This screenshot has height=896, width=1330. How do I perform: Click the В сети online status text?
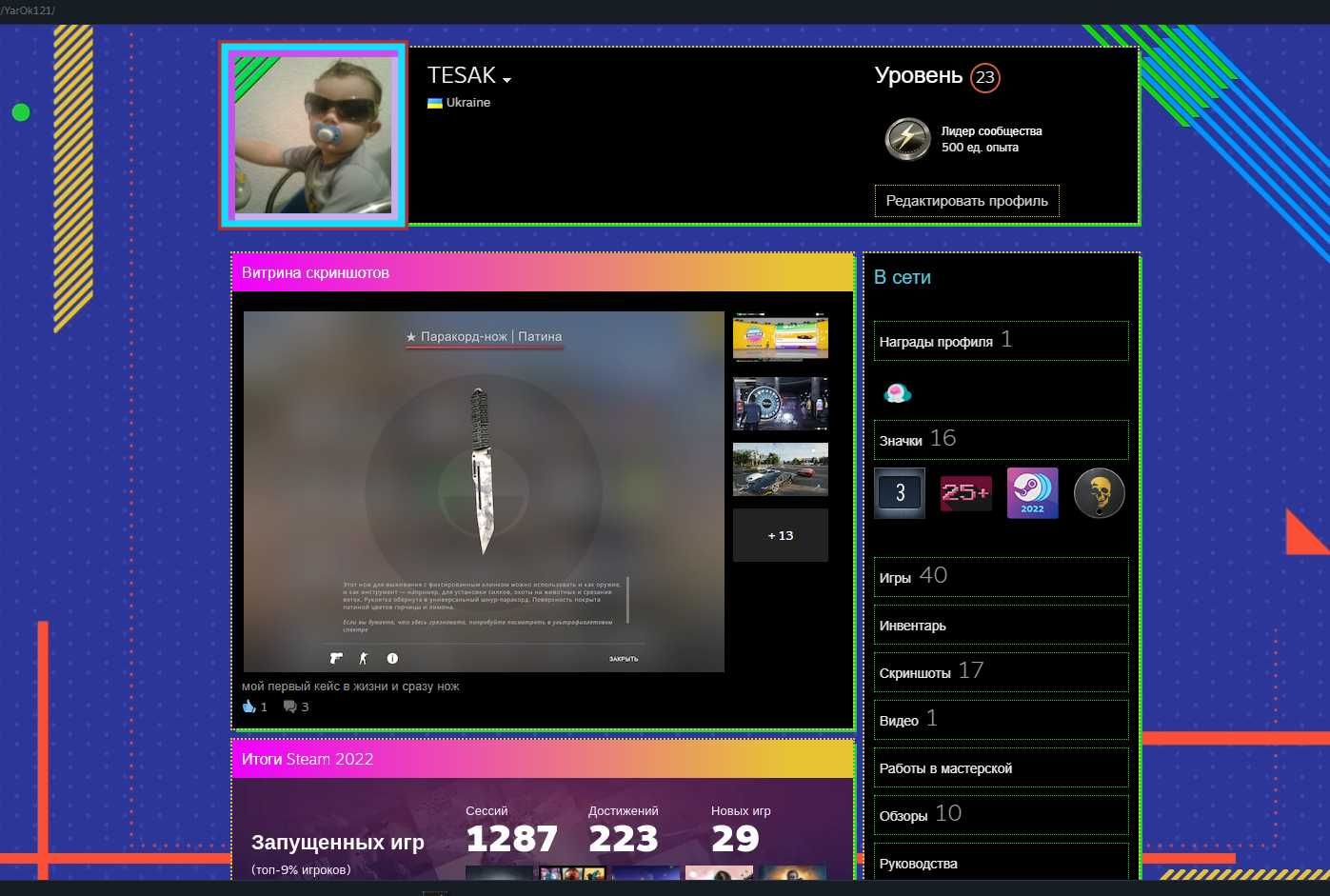point(903,277)
